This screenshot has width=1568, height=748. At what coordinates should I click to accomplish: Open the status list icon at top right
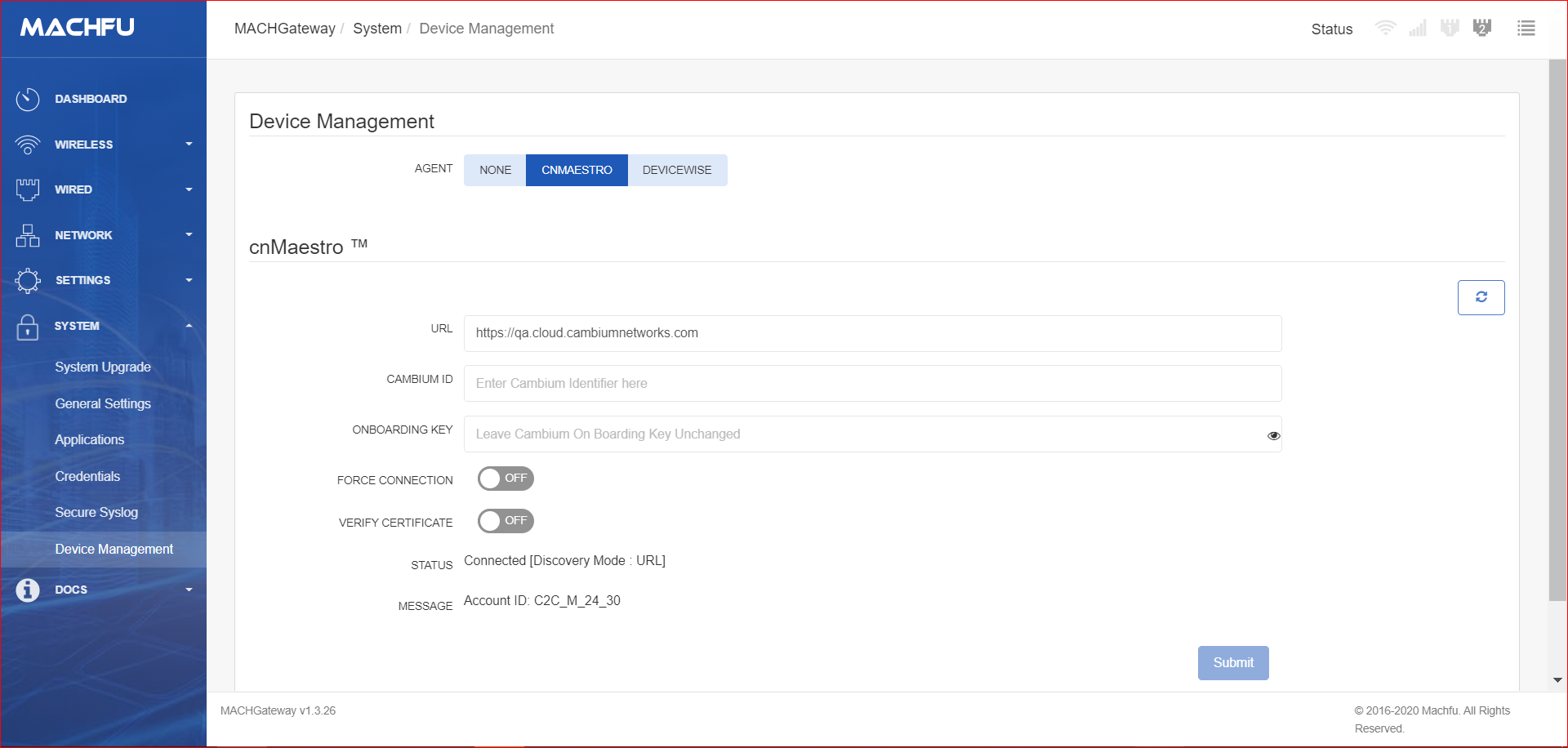point(1526,28)
